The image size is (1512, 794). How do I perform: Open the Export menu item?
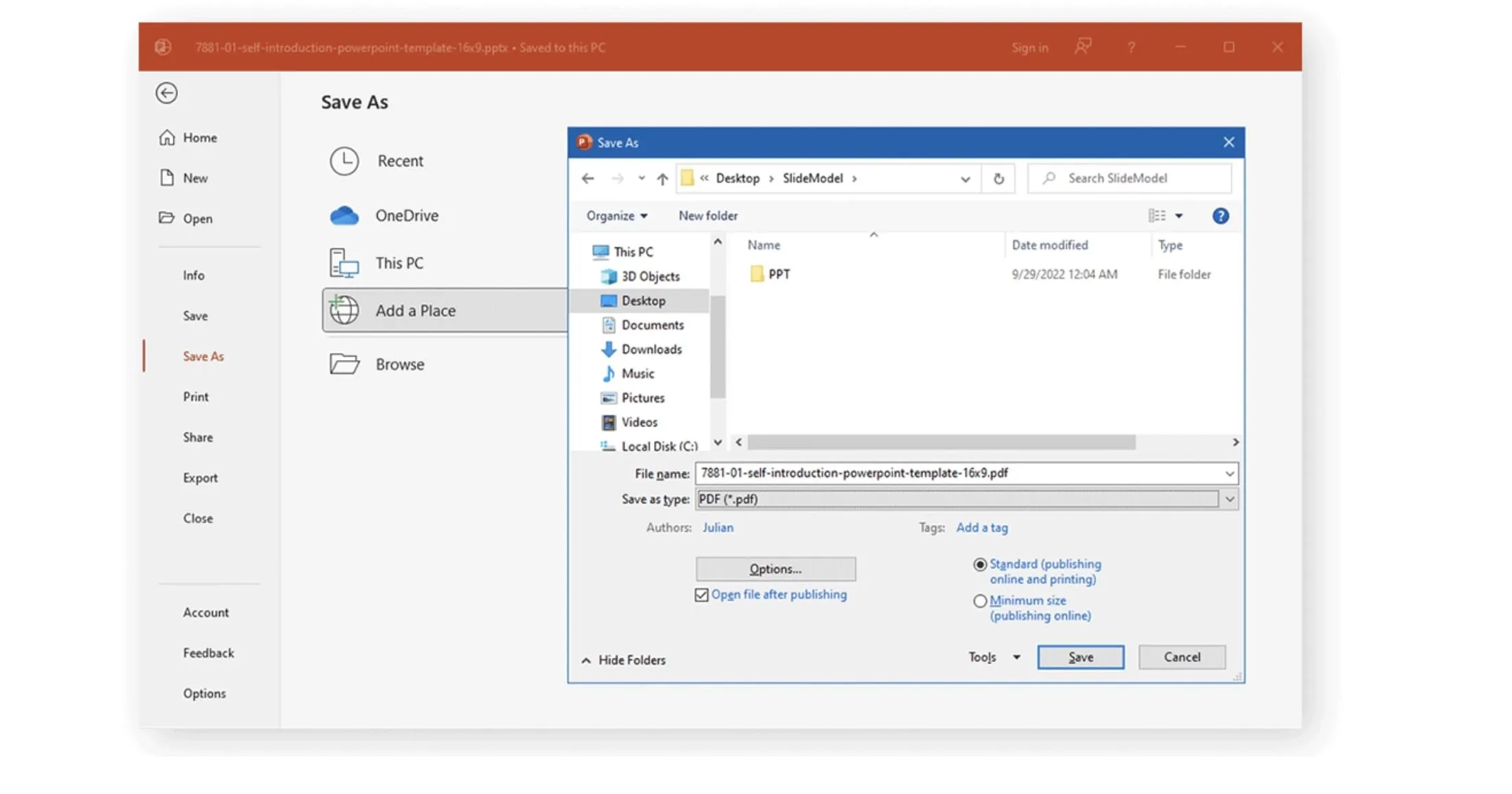coord(200,478)
